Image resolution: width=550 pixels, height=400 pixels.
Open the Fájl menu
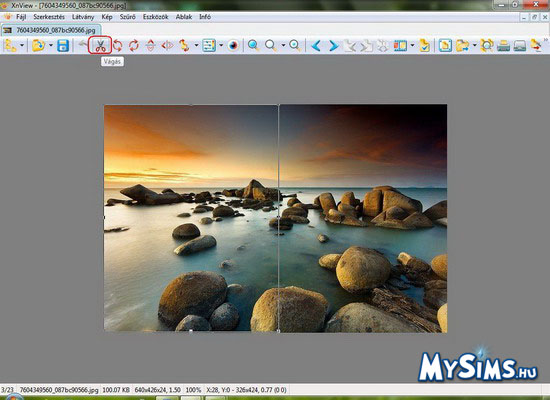21,17
